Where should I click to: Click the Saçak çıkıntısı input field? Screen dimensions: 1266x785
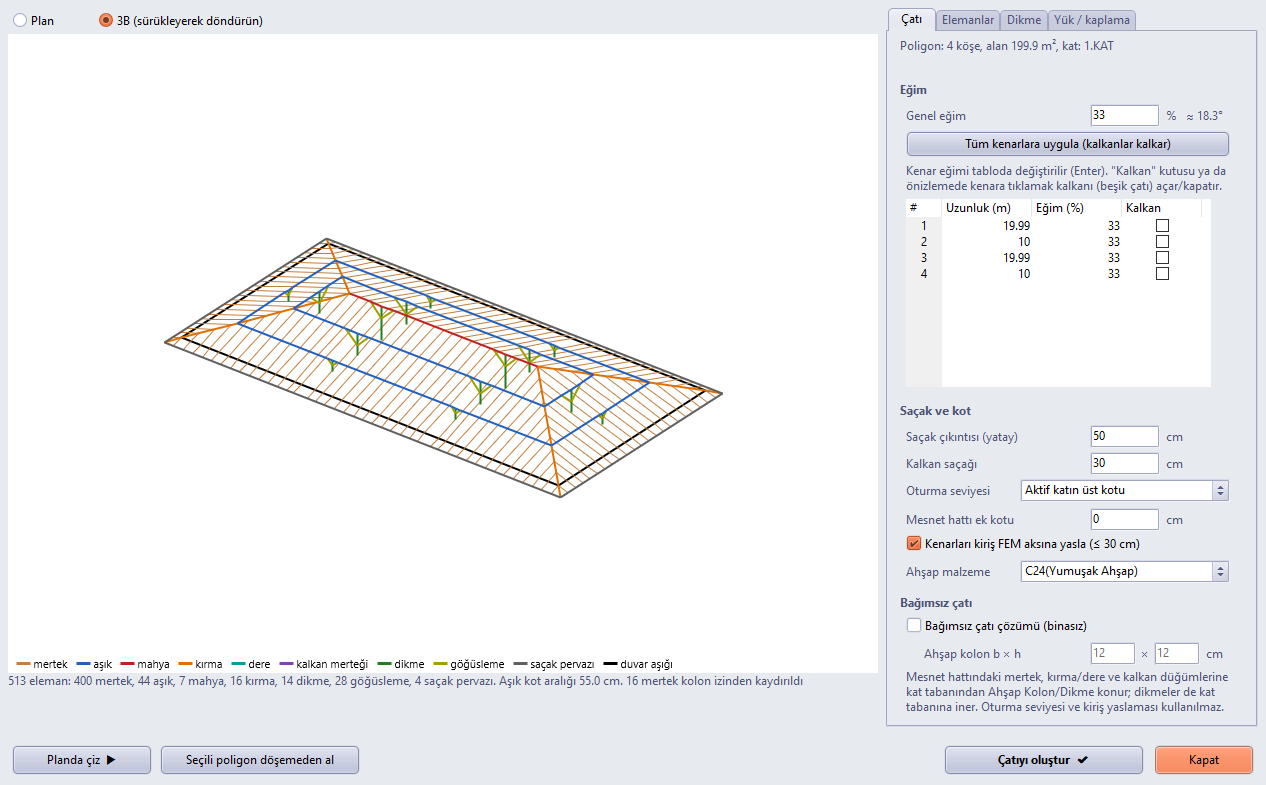pos(1124,437)
